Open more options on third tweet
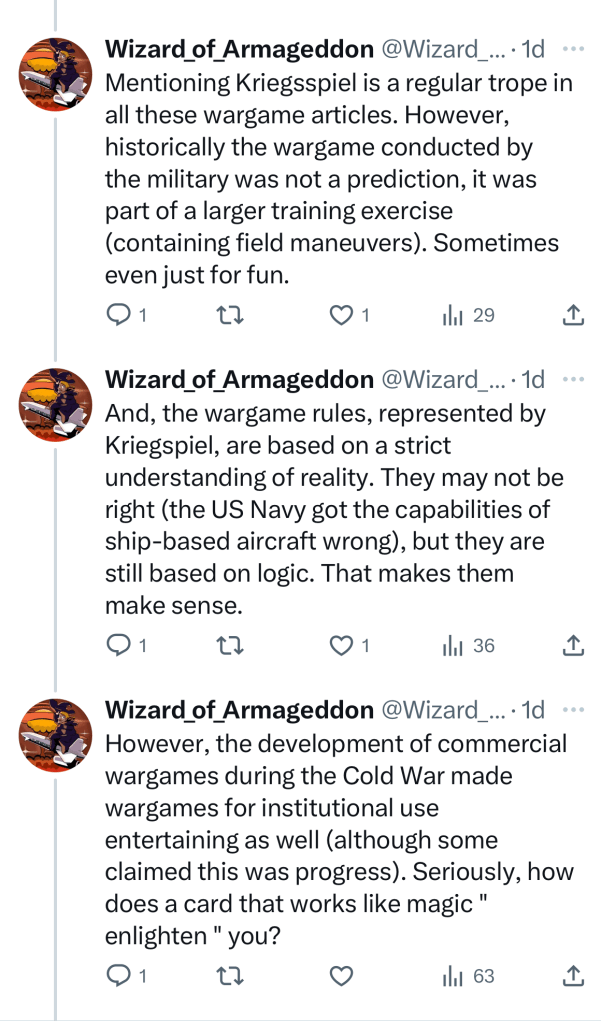 [573, 709]
